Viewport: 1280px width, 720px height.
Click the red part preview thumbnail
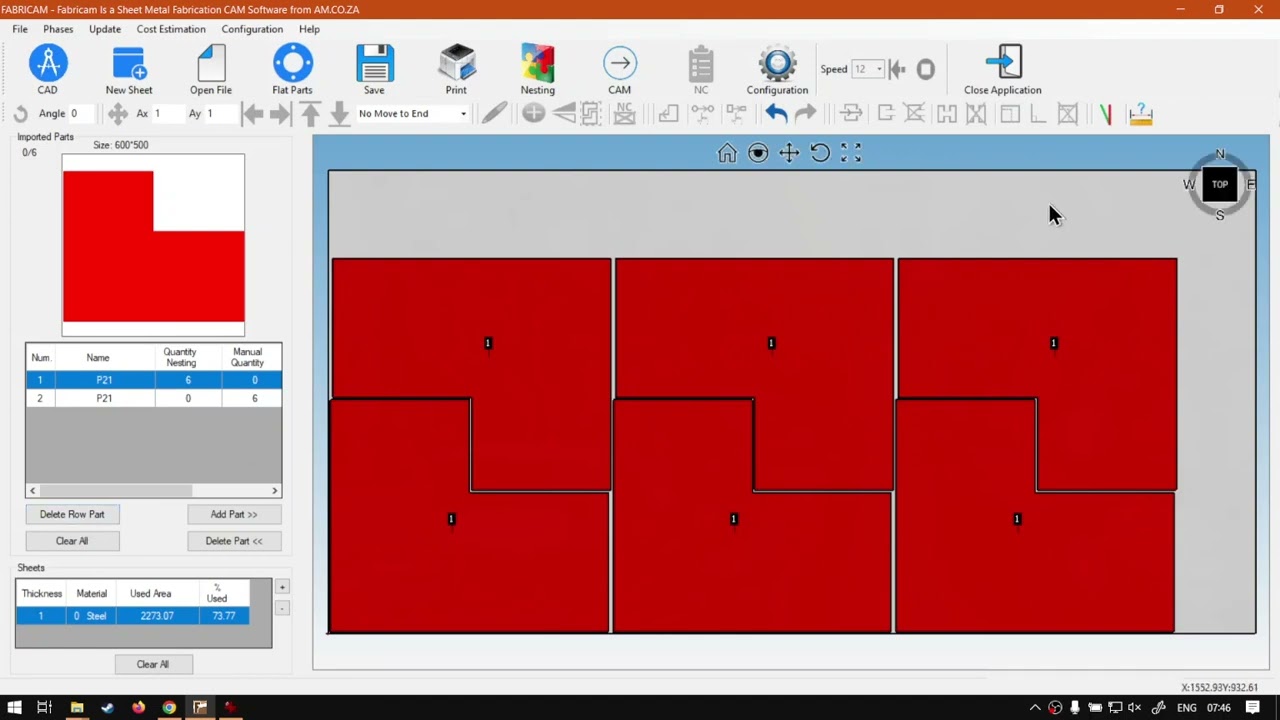153,246
